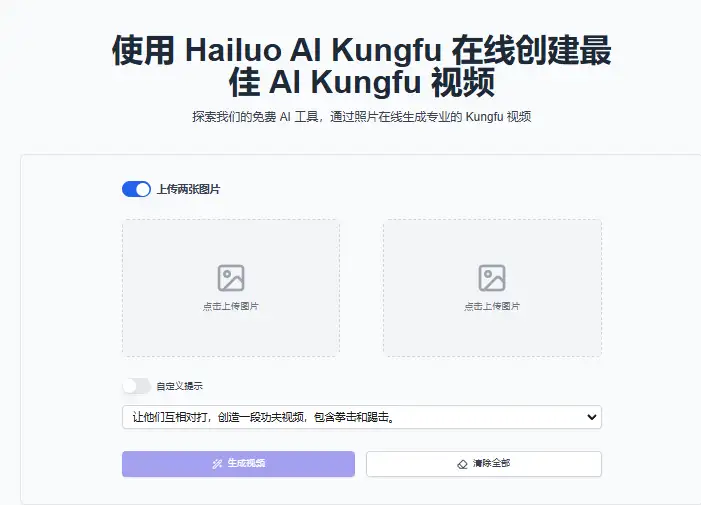Click the left image placeholder icon
Viewport: 701px width, 505px height.
click(x=231, y=278)
